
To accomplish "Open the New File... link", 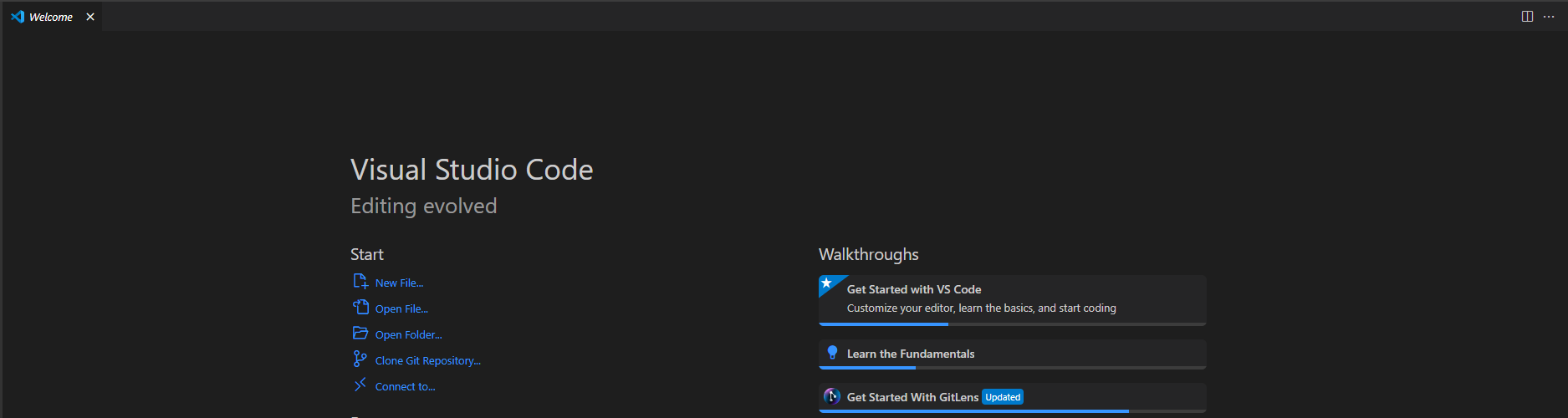I will [399, 283].
